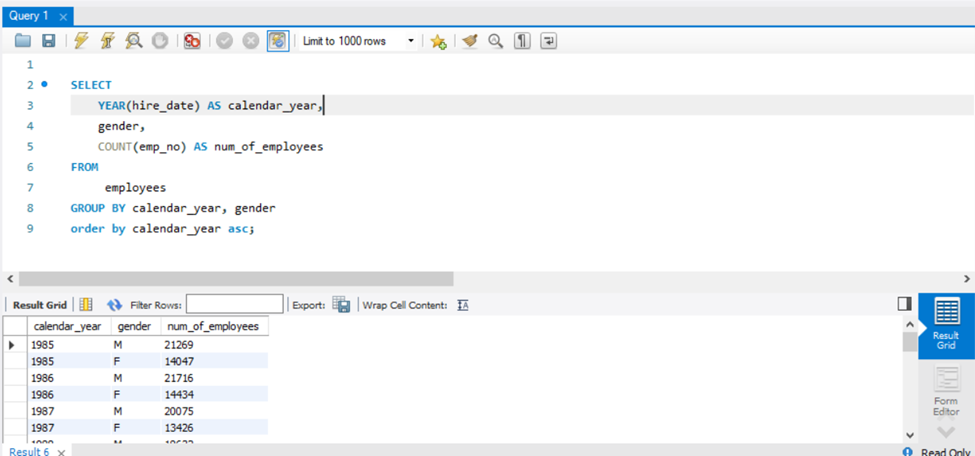Toggle word wrapping icon in editor toolbar

click(x=549, y=41)
